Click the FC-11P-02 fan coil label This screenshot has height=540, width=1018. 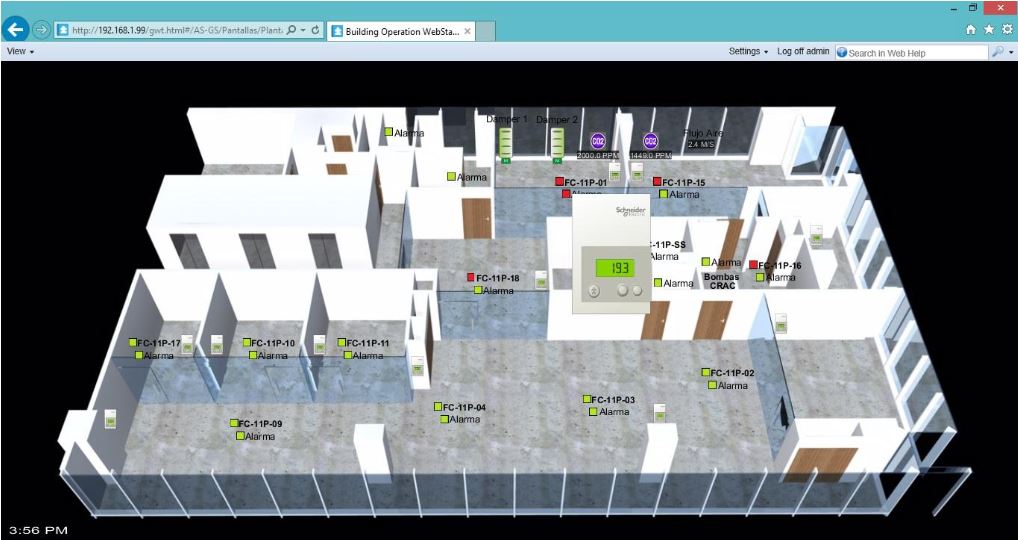click(x=733, y=373)
